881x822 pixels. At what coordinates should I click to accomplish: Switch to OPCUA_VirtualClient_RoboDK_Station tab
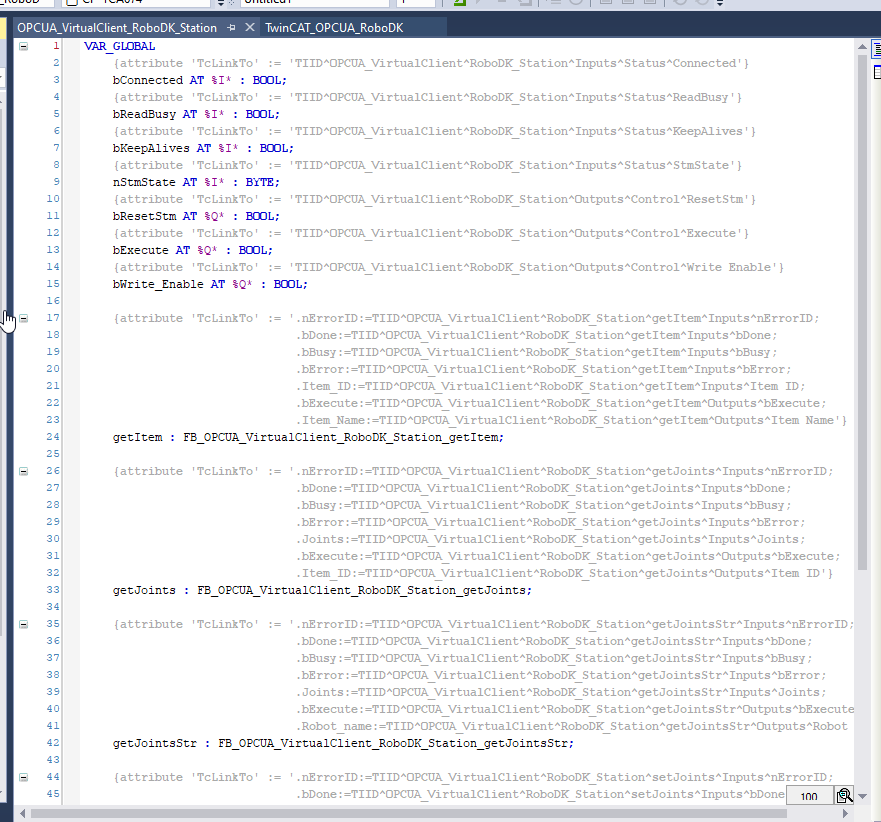(116, 28)
